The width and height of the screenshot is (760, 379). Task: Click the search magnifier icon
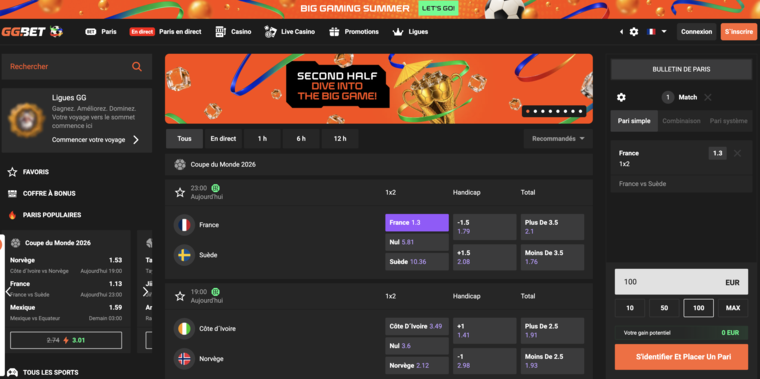click(x=137, y=67)
